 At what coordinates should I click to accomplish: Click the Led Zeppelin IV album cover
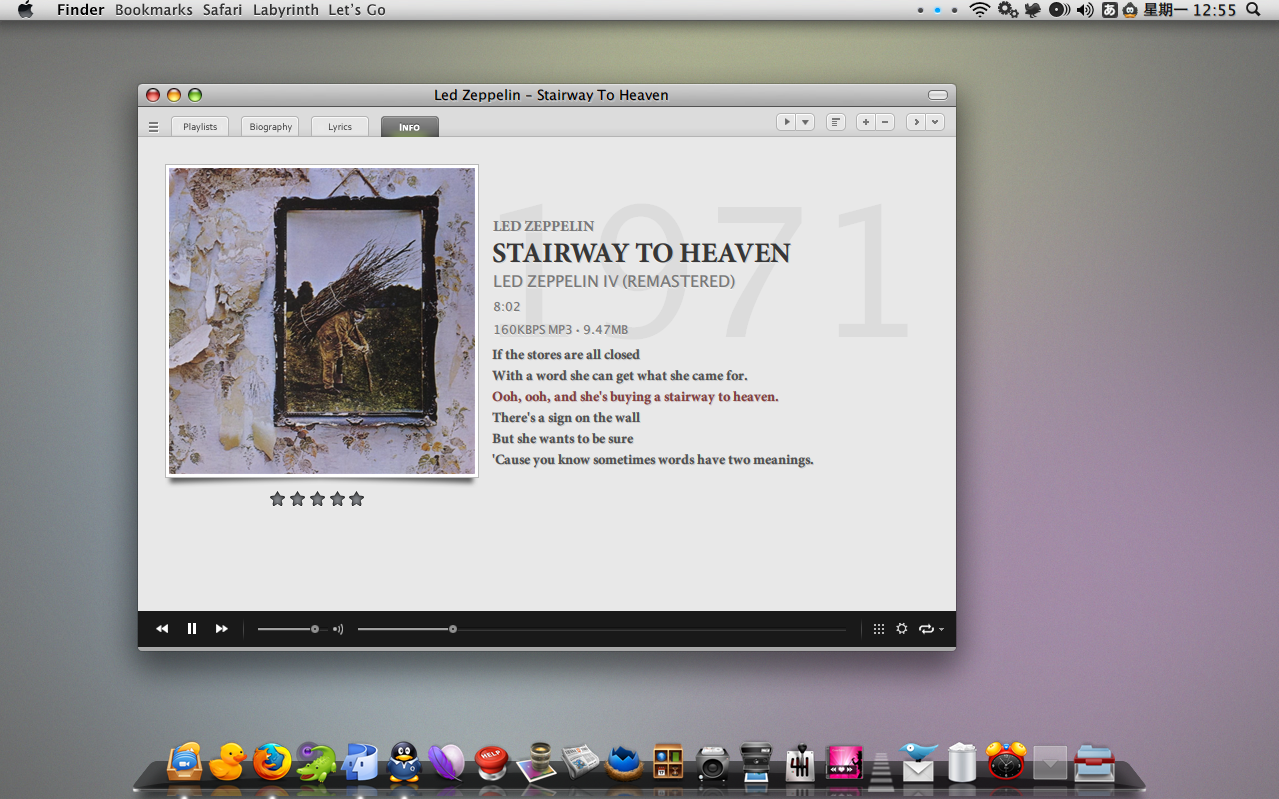click(x=322, y=321)
